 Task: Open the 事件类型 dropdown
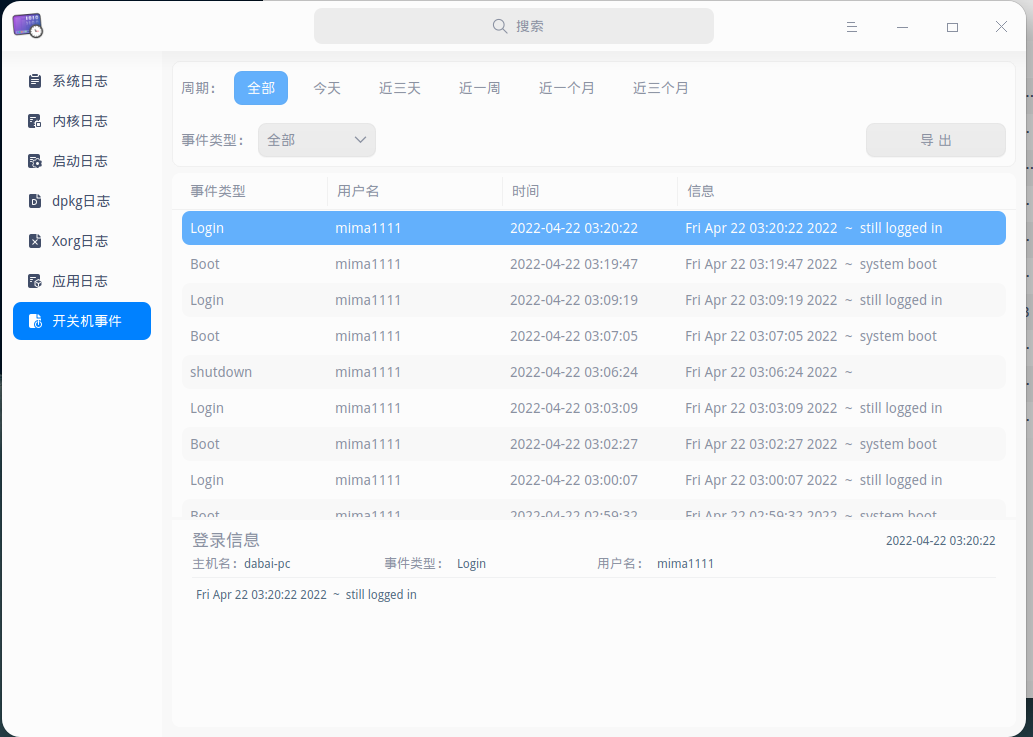(316, 140)
